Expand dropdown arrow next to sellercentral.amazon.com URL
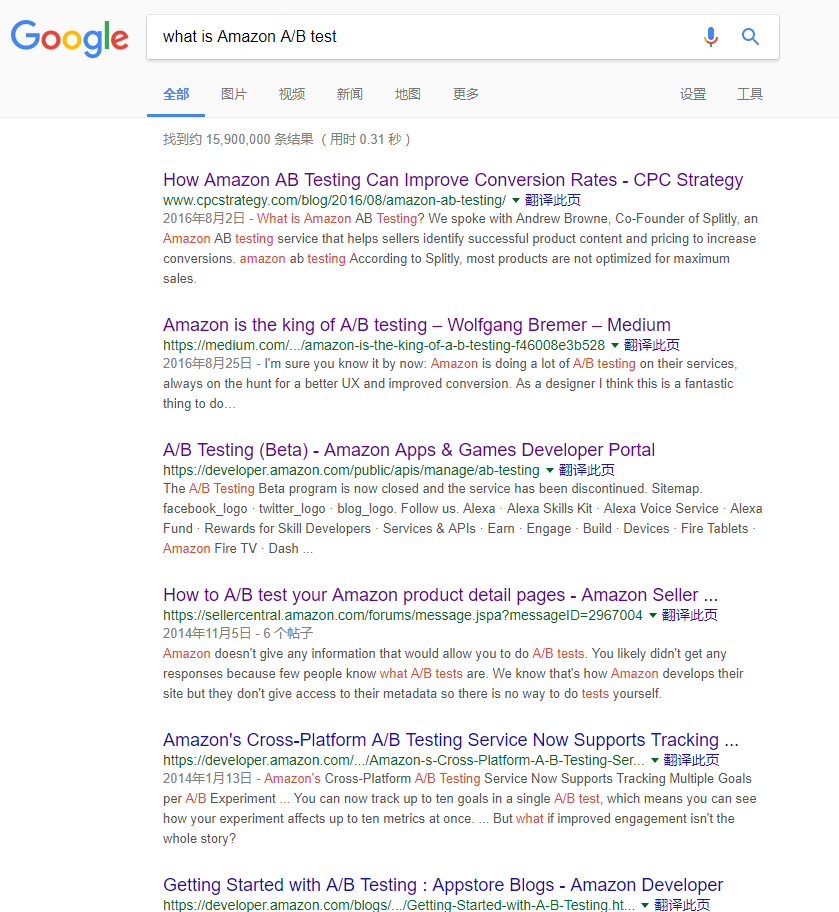This screenshot has height=912, width=839. tap(653, 615)
